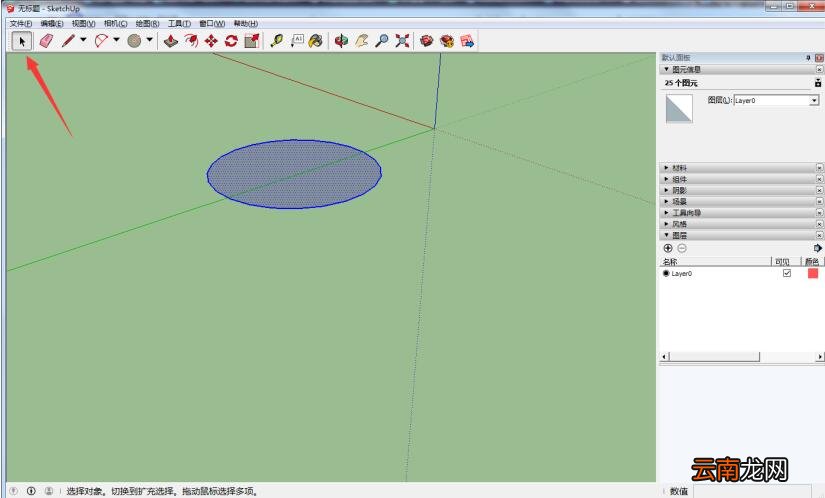This screenshot has height=498, width=825.
Task: Open the 窗口(W) menu
Action: coord(212,24)
